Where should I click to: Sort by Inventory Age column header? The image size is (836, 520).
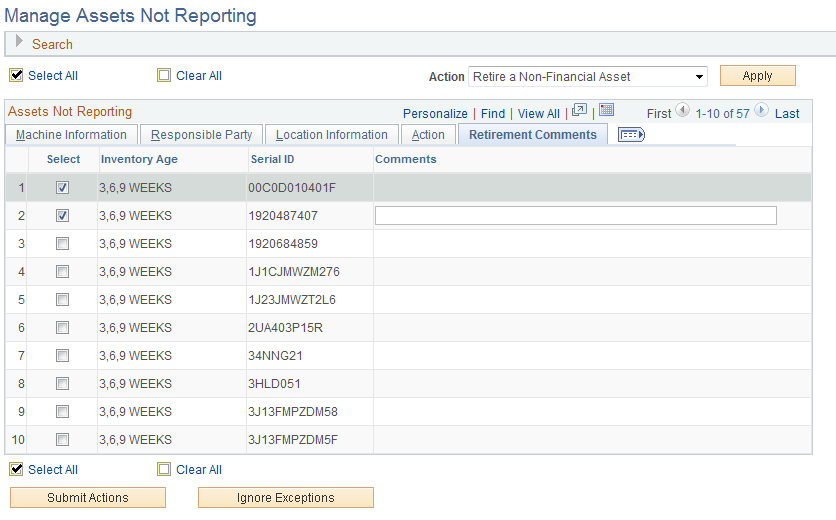click(139, 159)
